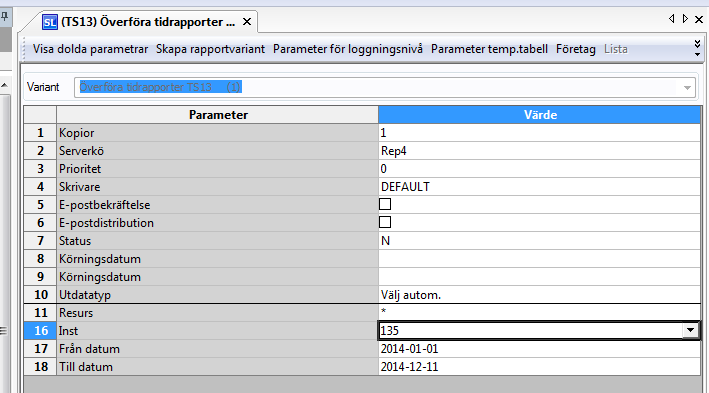Click the SL icon on the TS13 tab
The width and height of the screenshot is (709, 393).
click(x=50, y=22)
